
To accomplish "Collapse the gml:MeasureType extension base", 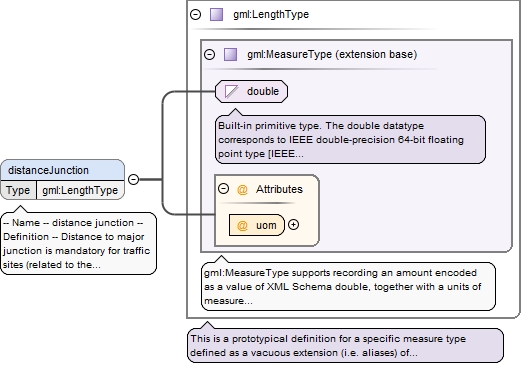I will pos(209,54).
